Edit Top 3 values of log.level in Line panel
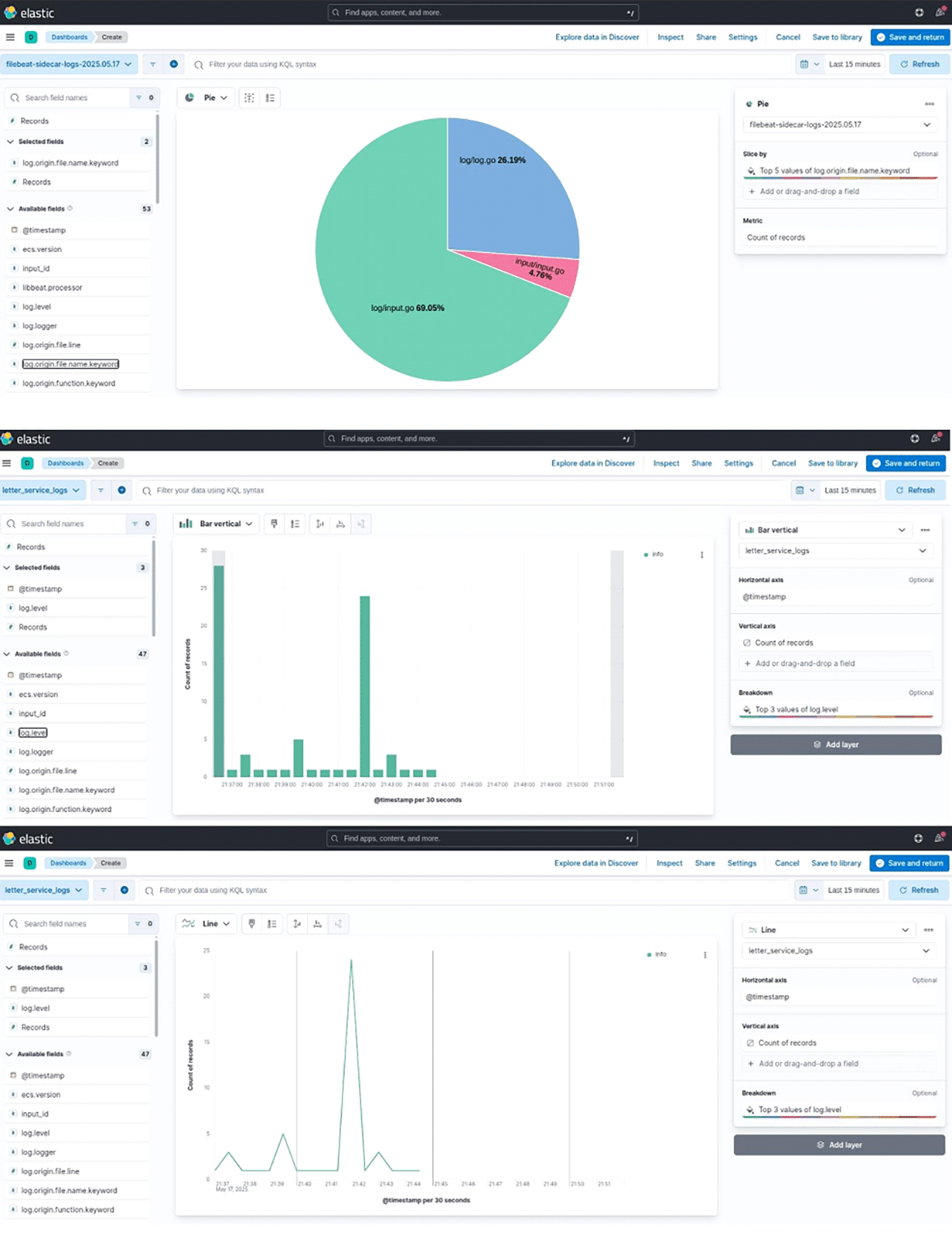952x1258 pixels. click(x=839, y=1110)
